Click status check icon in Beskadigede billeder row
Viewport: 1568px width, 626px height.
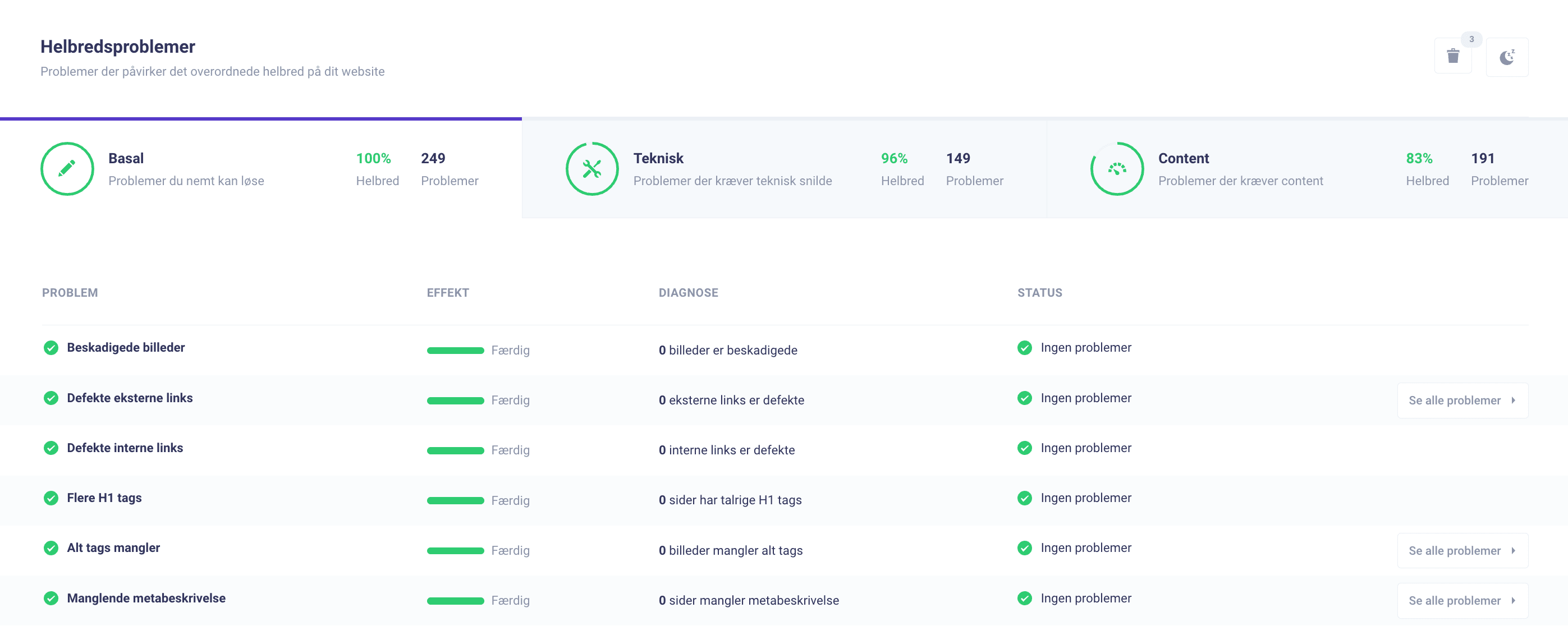pyautogui.click(x=1024, y=347)
